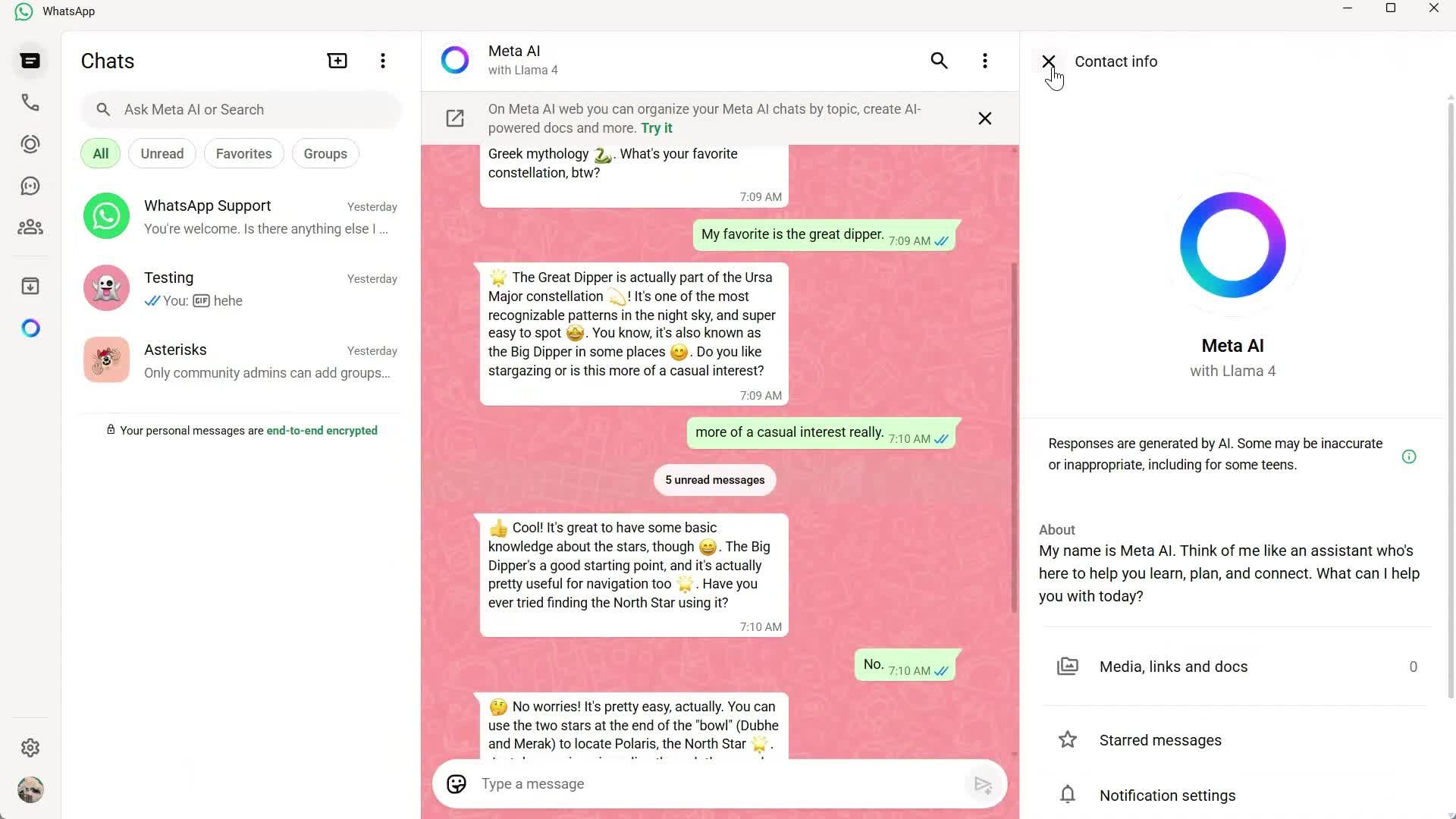Screen dimensions: 1456x819
Task: Click the Try it link in the banner
Action: [657, 127]
